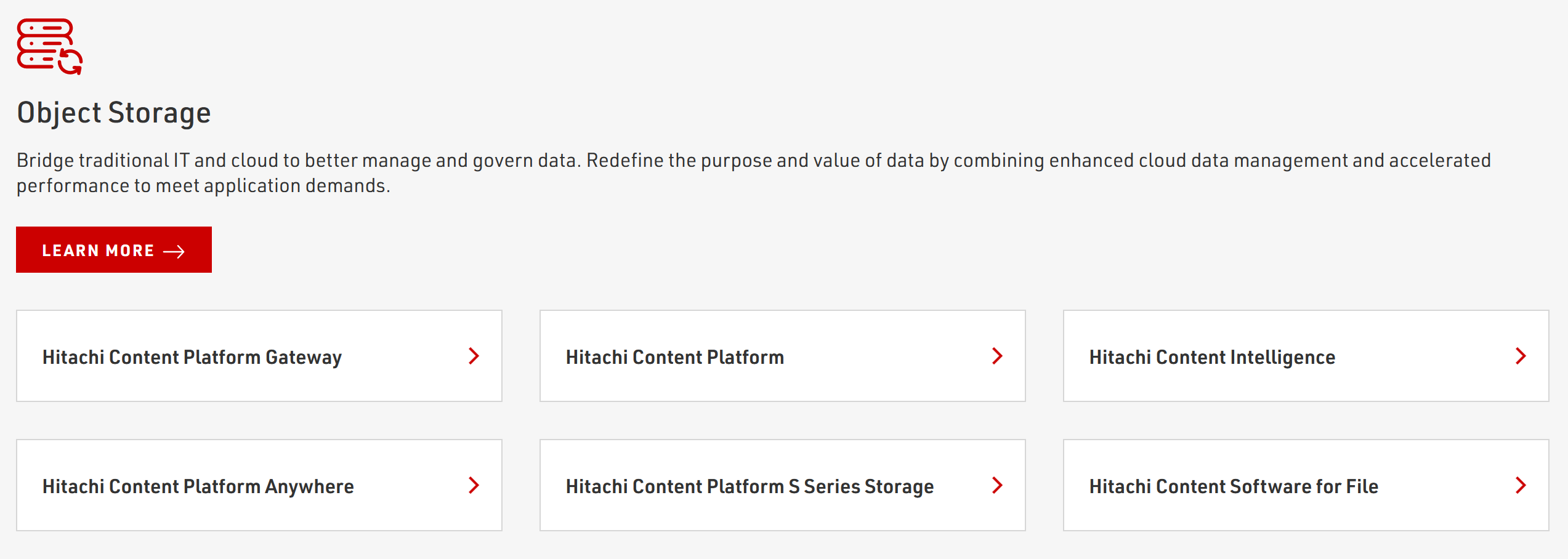1568x559 pixels.
Task: Open Hitachi Content Platform Gateway link
Action: click(259, 356)
